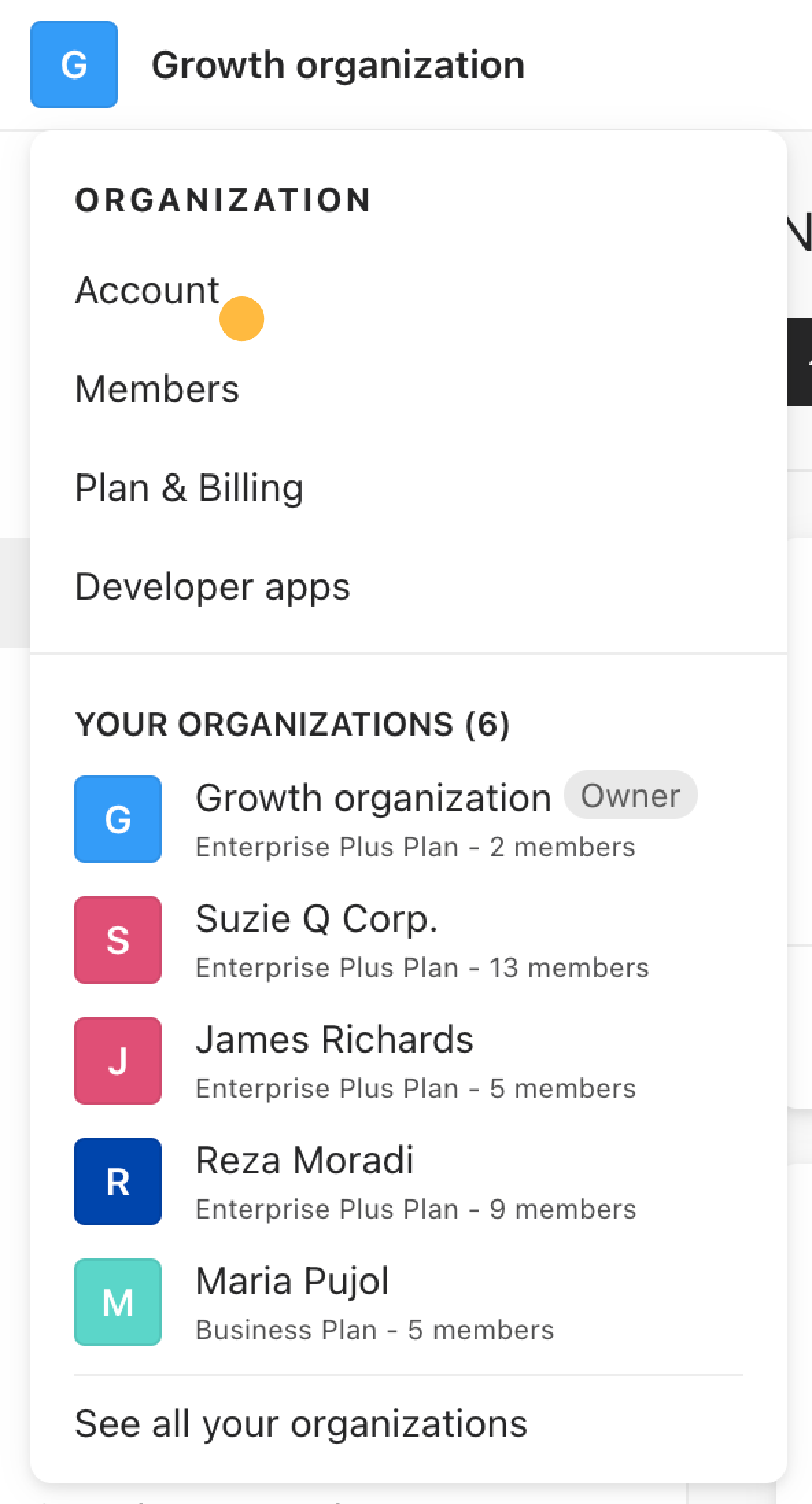Click the dark blue R avatar
Viewport: 812px width, 1504px height.
118,1182
